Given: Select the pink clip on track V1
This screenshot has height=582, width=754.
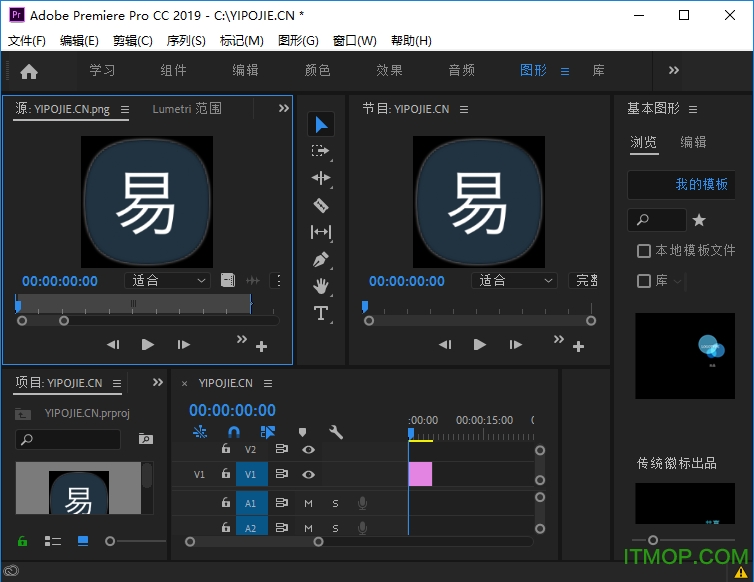Looking at the screenshot, I should click(x=420, y=474).
